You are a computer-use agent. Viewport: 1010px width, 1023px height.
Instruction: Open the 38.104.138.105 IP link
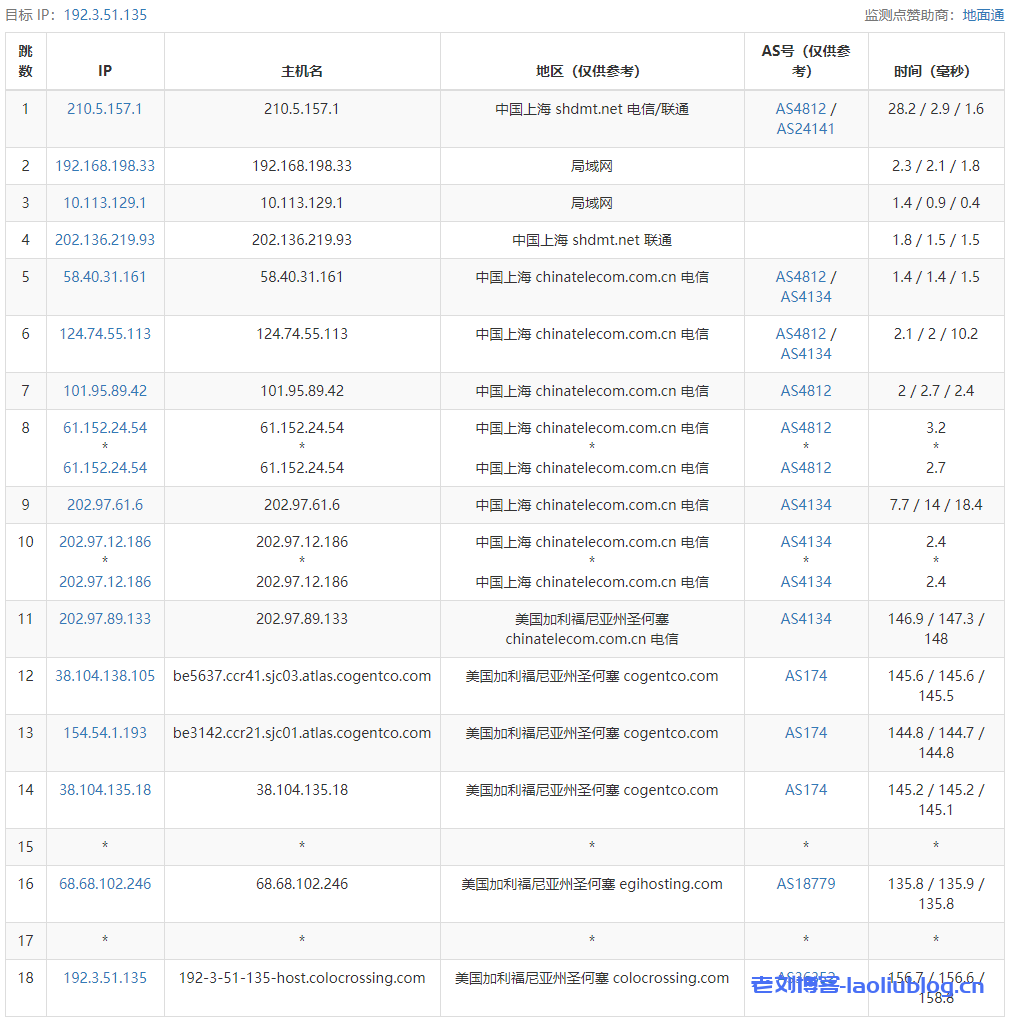[105, 676]
